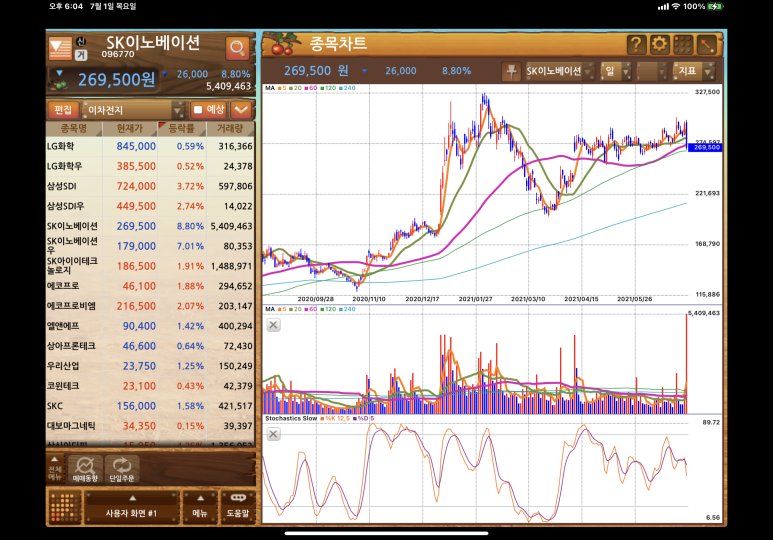Sort by 거래량 column header

(230, 129)
